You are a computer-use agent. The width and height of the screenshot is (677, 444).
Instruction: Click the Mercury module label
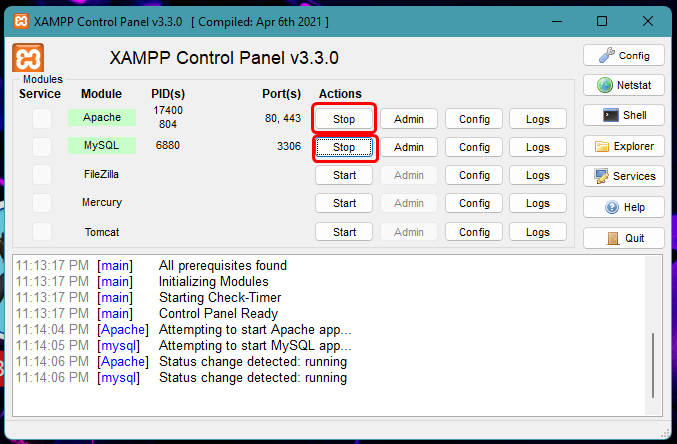click(x=102, y=202)
